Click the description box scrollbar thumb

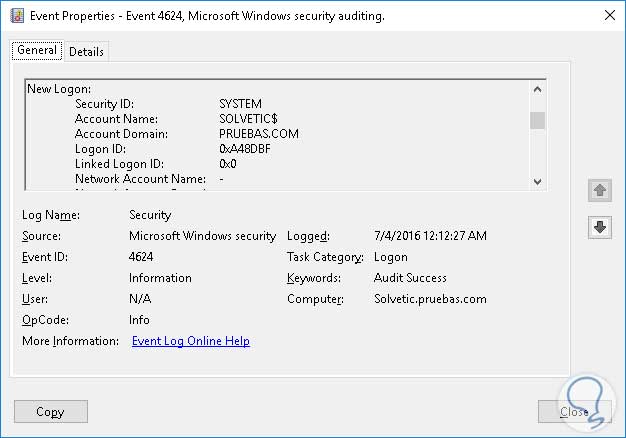(x=537, y=121)
